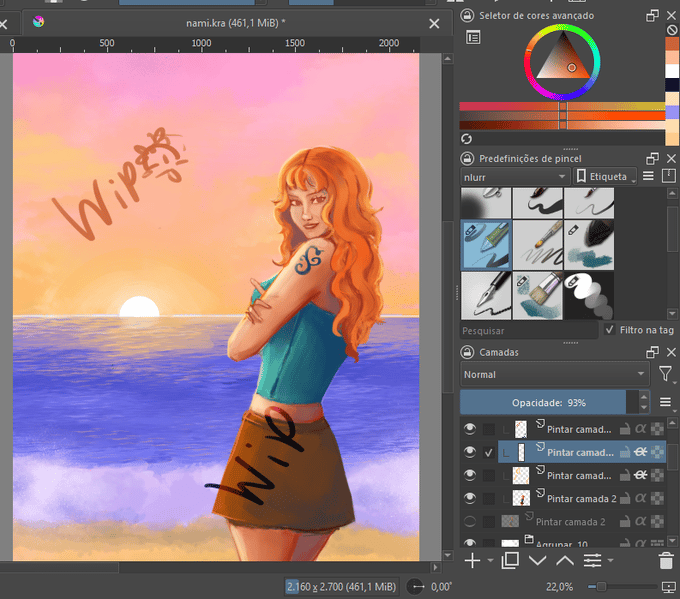Select the teal textured smudge brush preset
Screen dimensions: 680x599
[589, 245]
